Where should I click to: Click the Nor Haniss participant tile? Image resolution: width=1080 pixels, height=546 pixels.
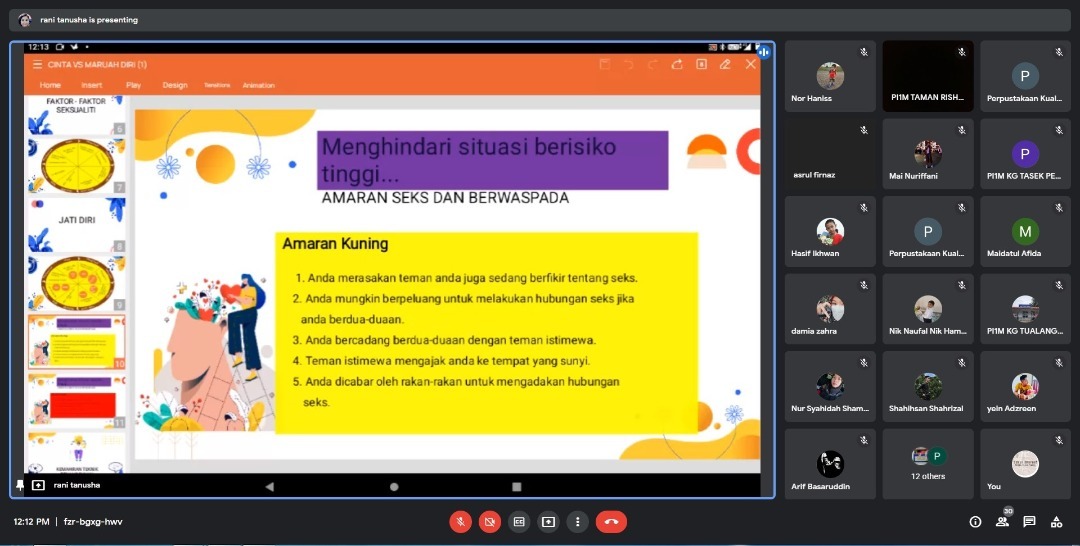coord(829,77)
